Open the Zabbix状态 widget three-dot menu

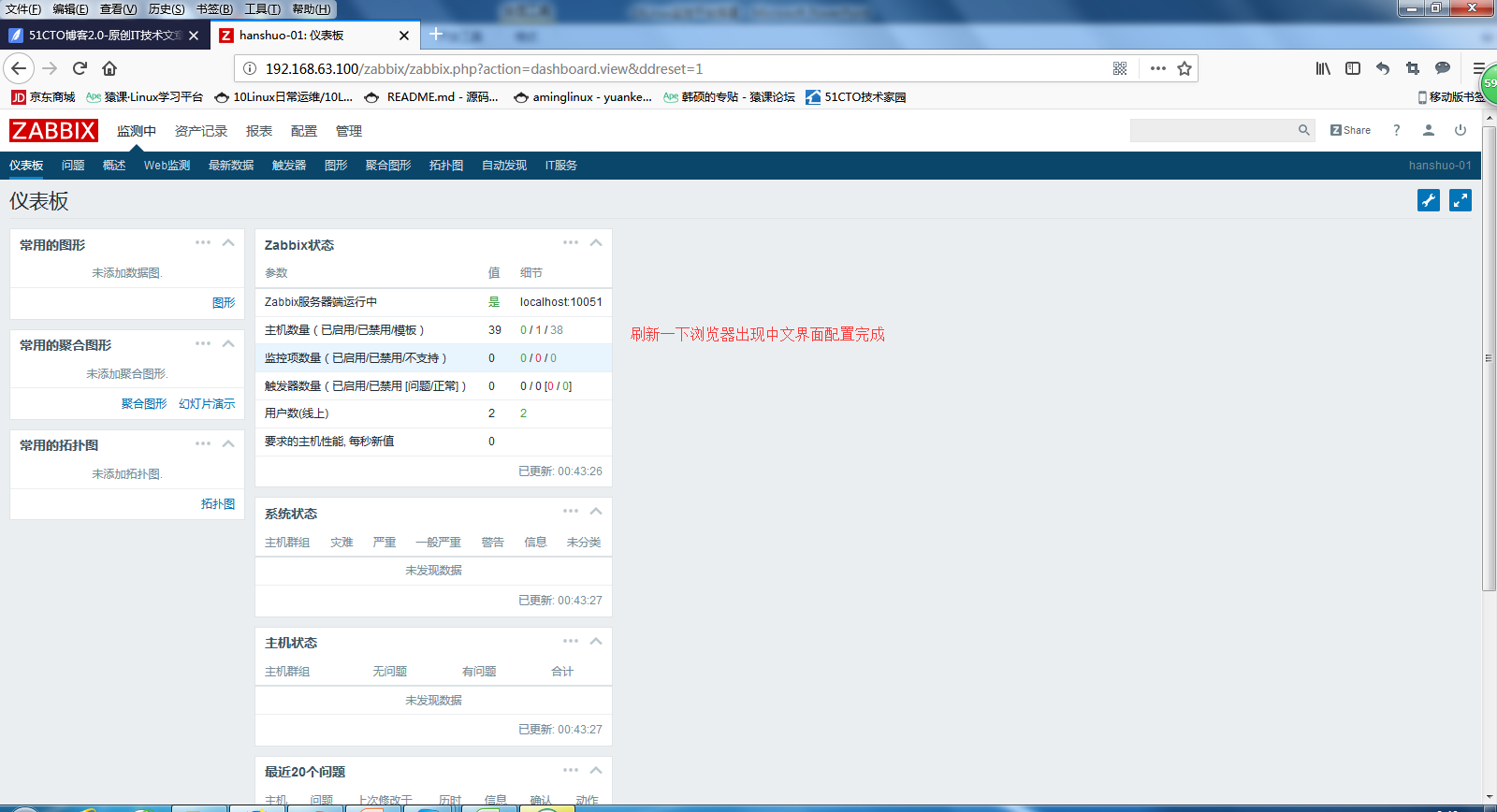[x=571, y=242]
